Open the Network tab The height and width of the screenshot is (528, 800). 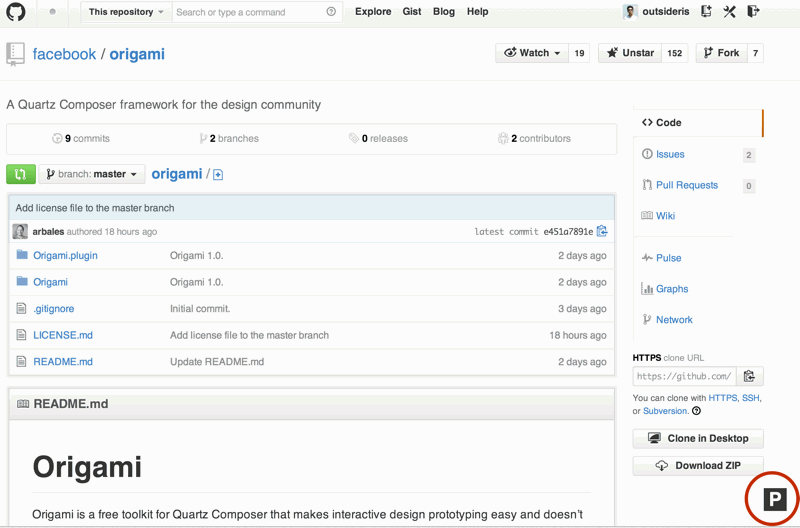click(x=674, y=320)
